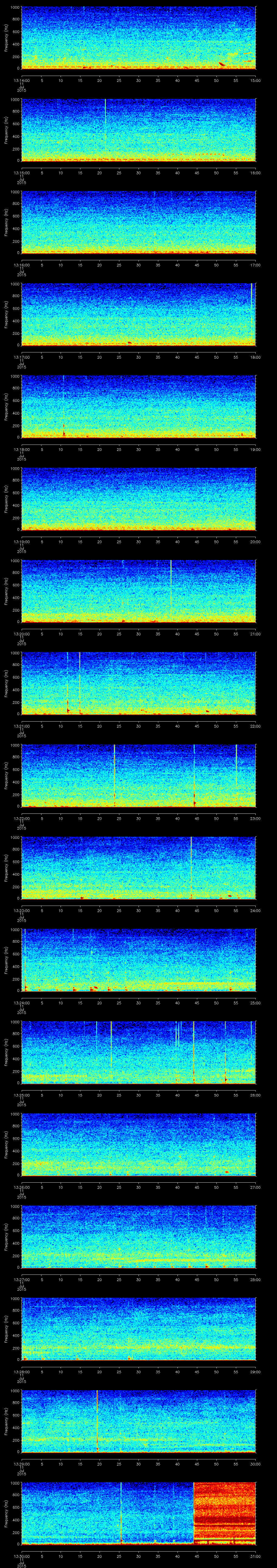Click the tall yellow spike in the 13:23 spectrogram
277x1568 pixels.
[191, 868]
